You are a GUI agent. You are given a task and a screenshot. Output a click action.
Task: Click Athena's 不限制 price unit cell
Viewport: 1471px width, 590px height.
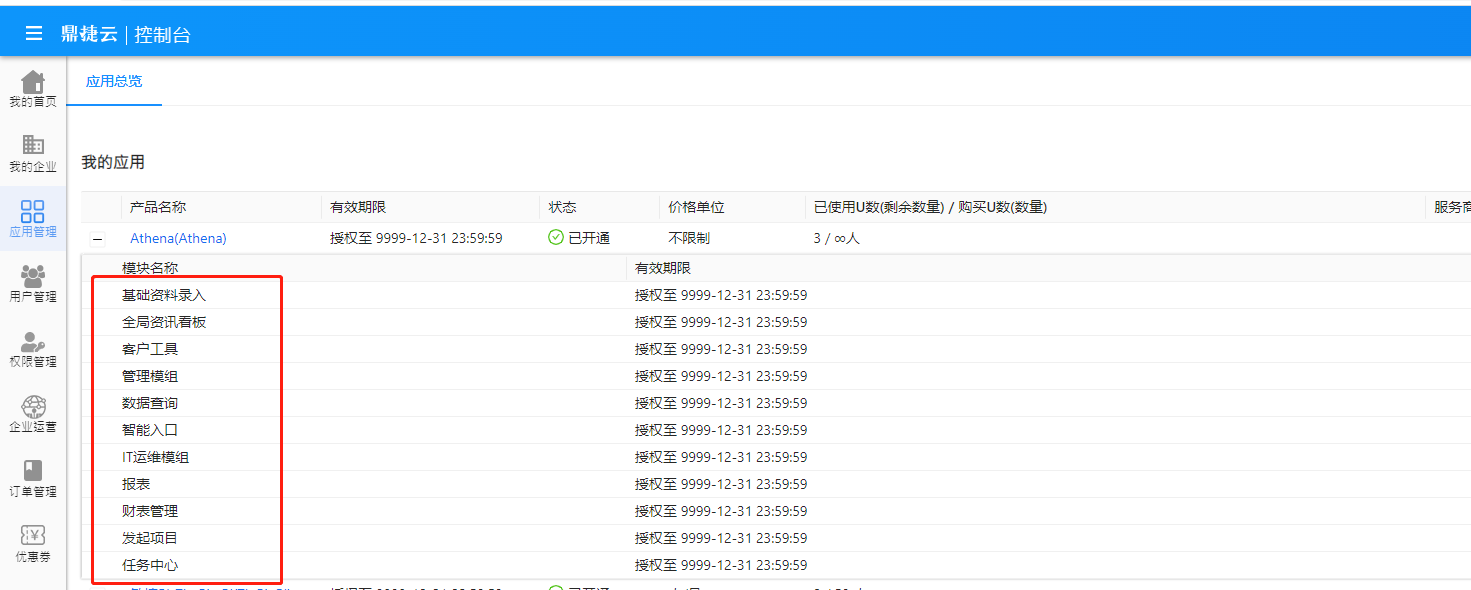[x=689, y=238]
